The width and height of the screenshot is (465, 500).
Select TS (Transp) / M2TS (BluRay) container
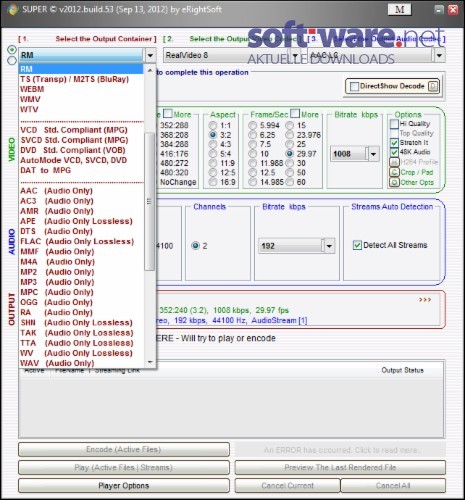point(82,79)
